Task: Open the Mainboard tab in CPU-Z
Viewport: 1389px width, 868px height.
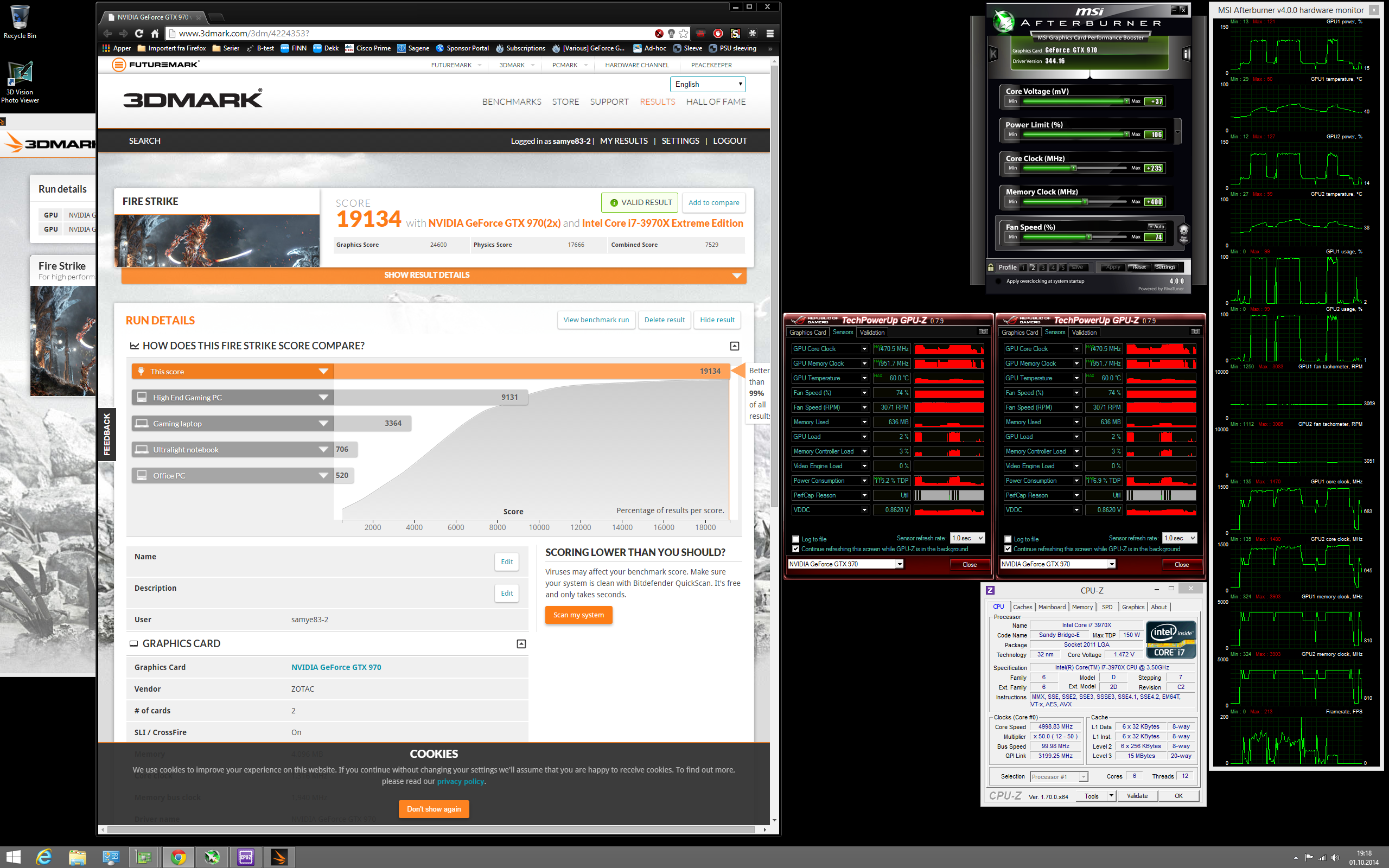Action: coord(1052,607)
